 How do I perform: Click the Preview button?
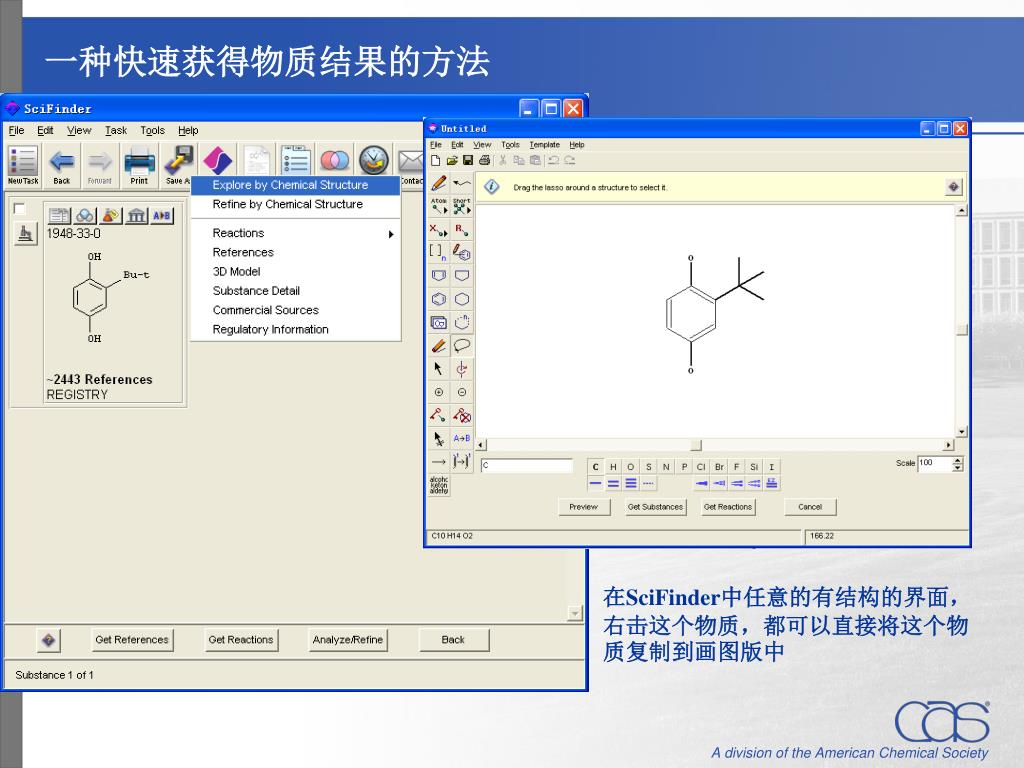click(x=584, y=507)
